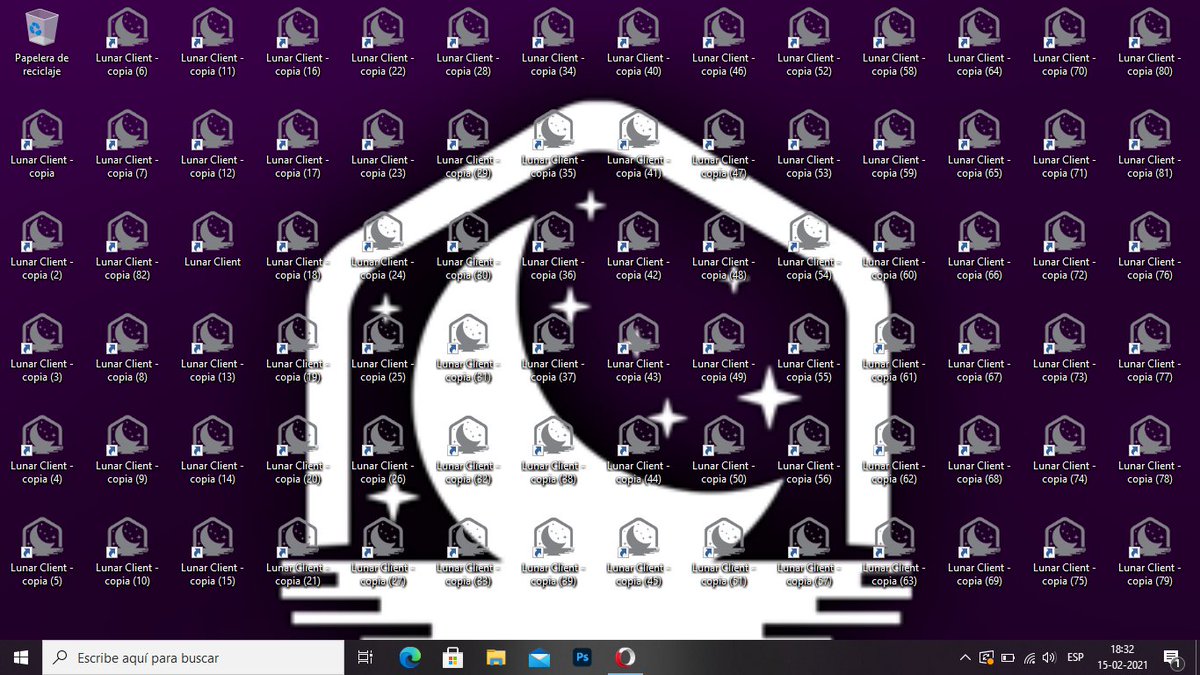Select Lunar Client - copia (15) shortcut
Screen dimensions: 1200x675
coord(212,554)
